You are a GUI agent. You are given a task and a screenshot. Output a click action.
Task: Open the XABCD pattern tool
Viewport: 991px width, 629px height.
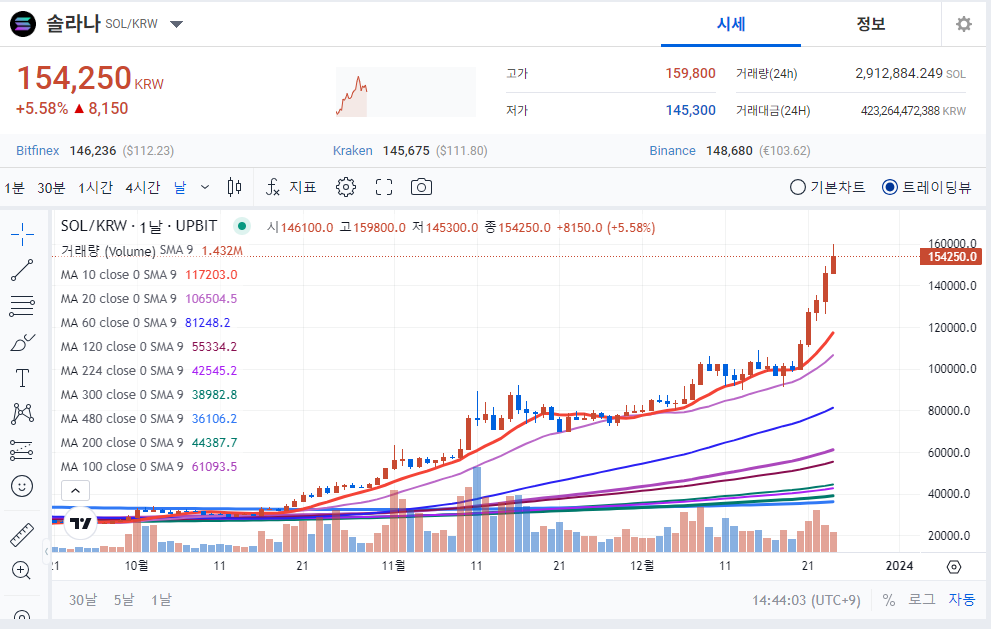22,414
